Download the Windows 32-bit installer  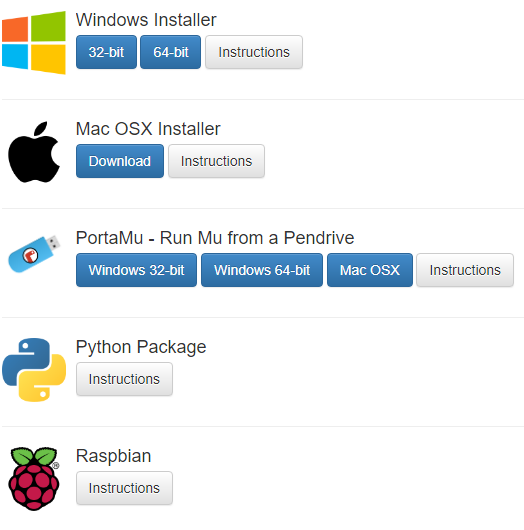point(106,52)
